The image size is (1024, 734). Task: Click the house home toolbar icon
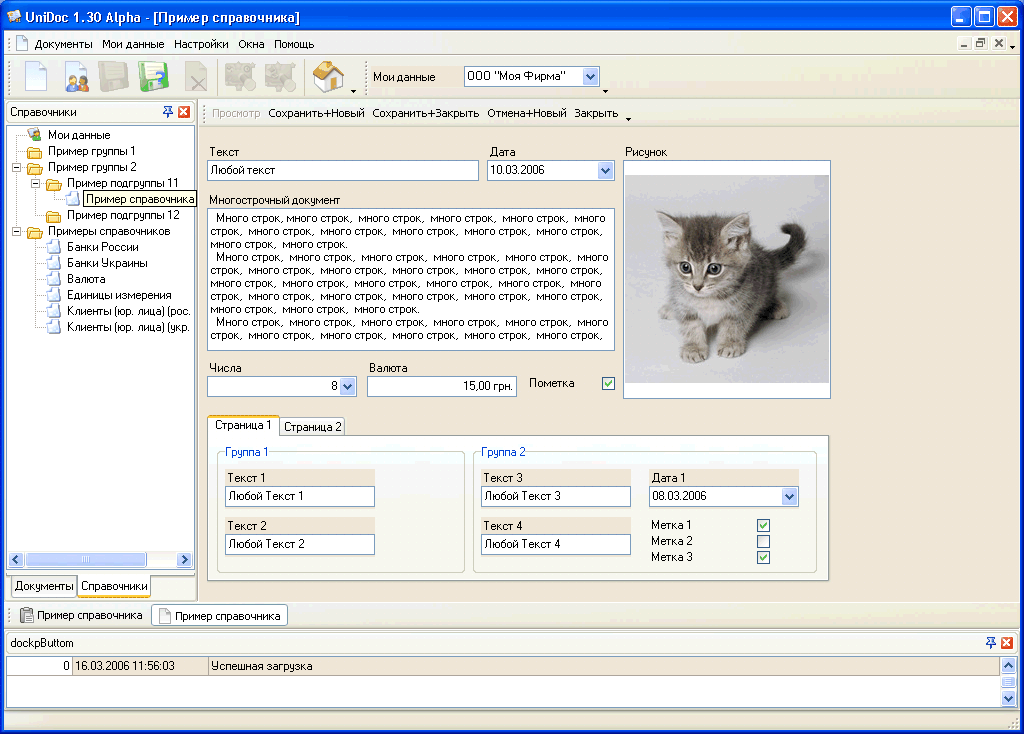click(x=327, y=76)
